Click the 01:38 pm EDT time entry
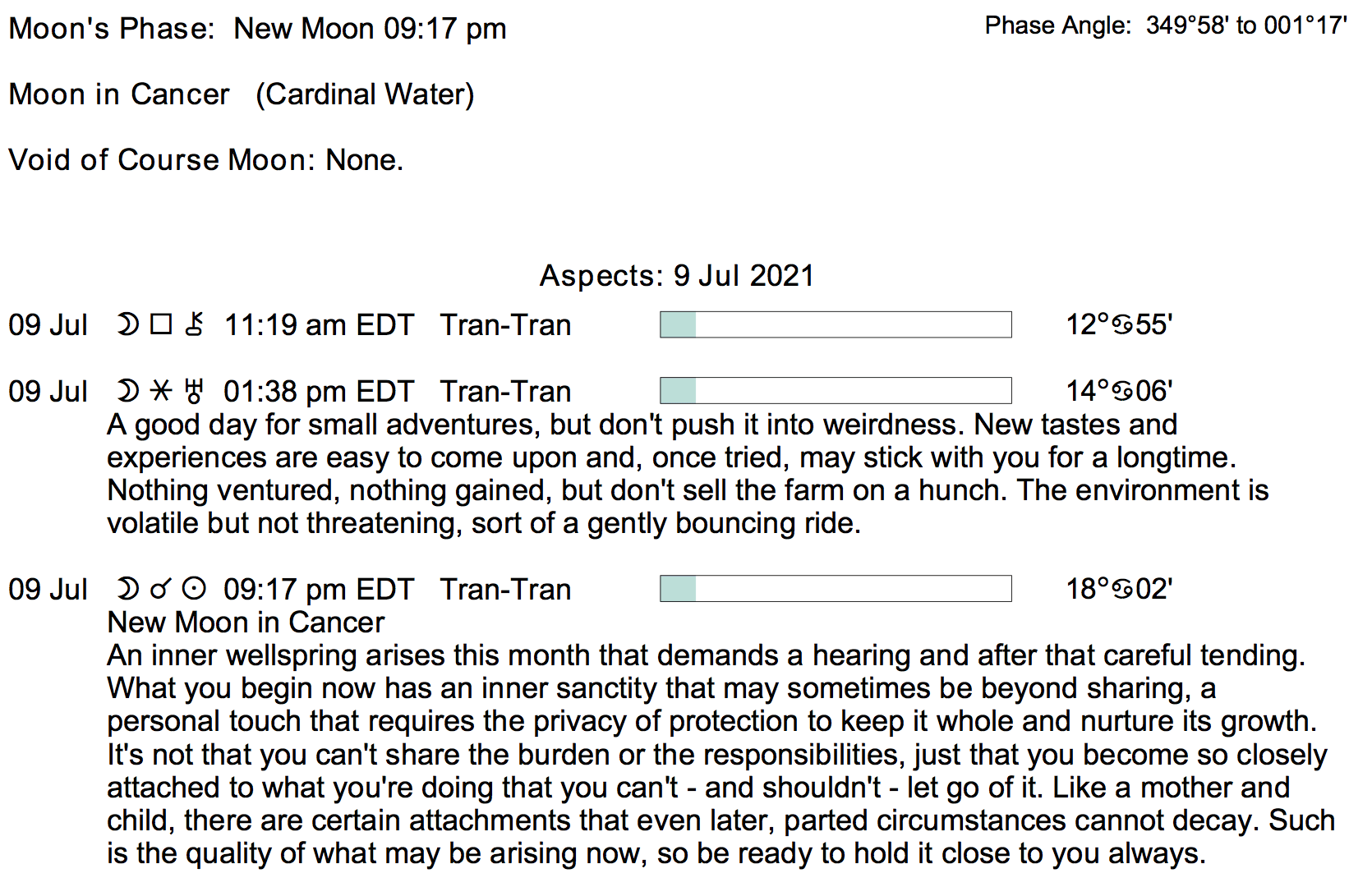Image resolution: width=1372 pixels, height=887 pixels. [x=319, y=392]
